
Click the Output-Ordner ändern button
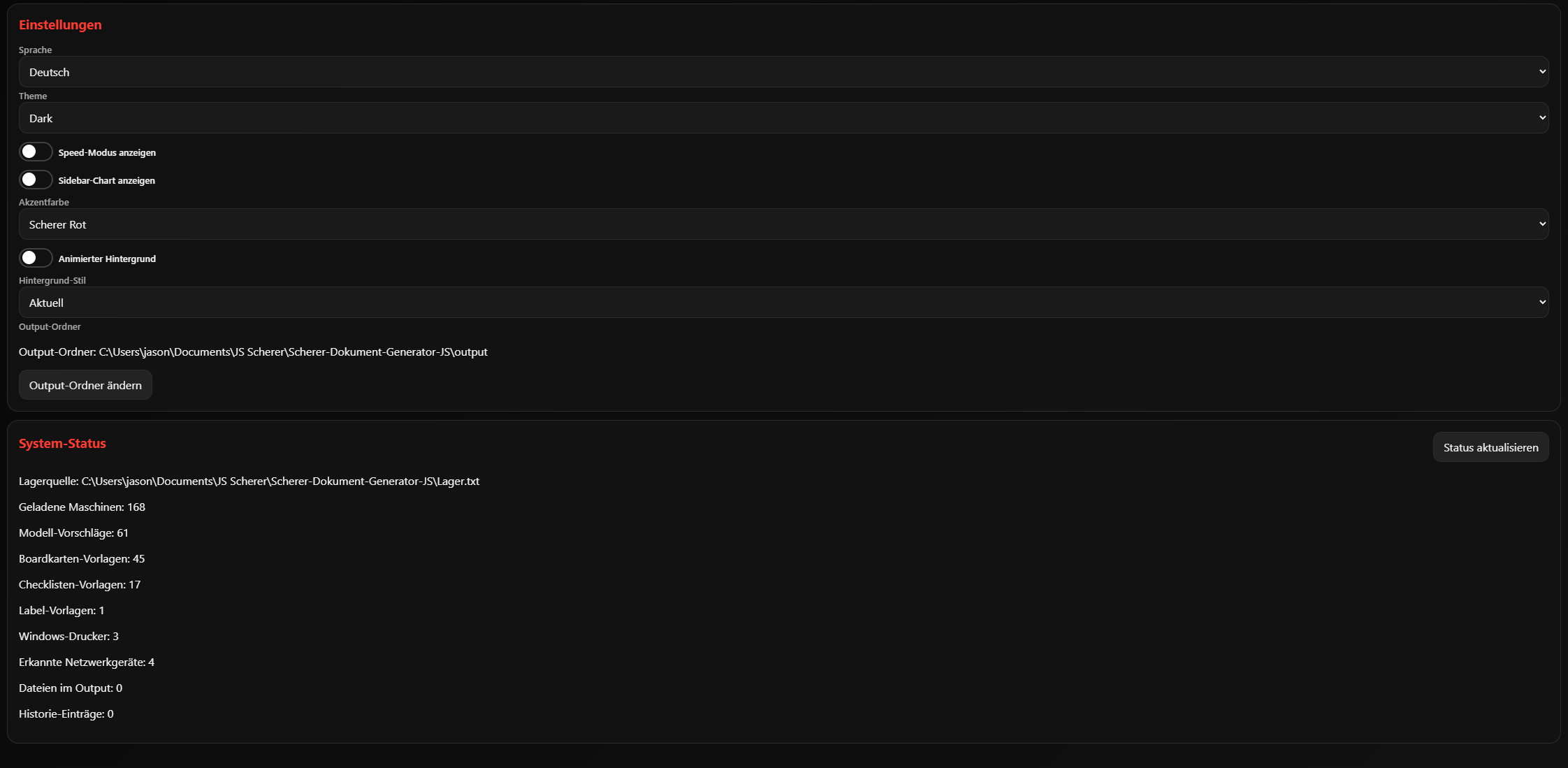tap(85, 385)
